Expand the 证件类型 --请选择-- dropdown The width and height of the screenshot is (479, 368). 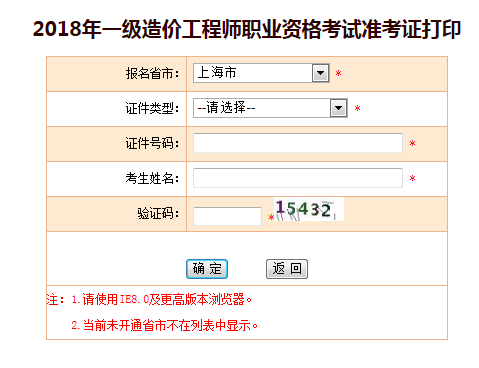coord(270,108)
